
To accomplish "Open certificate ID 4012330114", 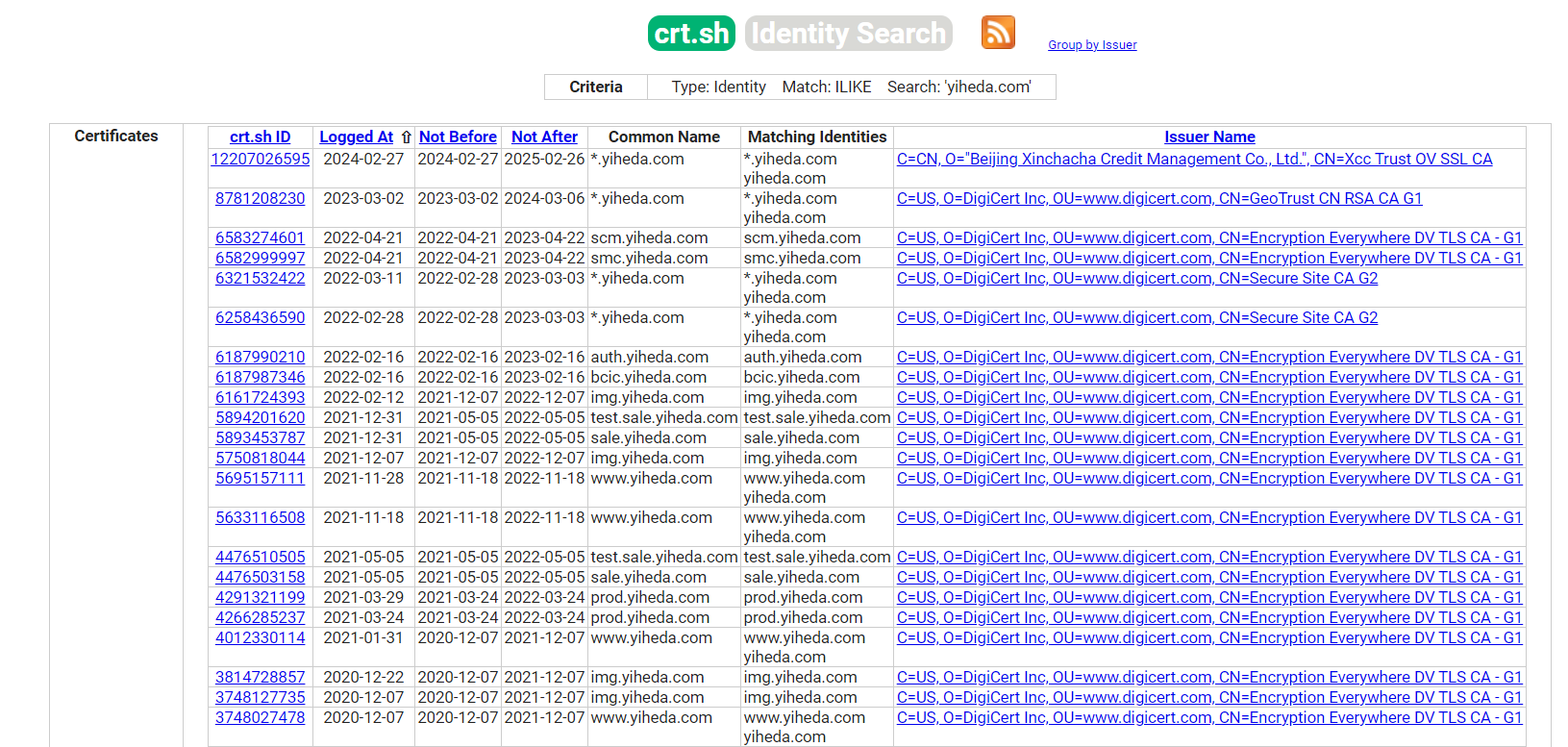I will 261,638.
